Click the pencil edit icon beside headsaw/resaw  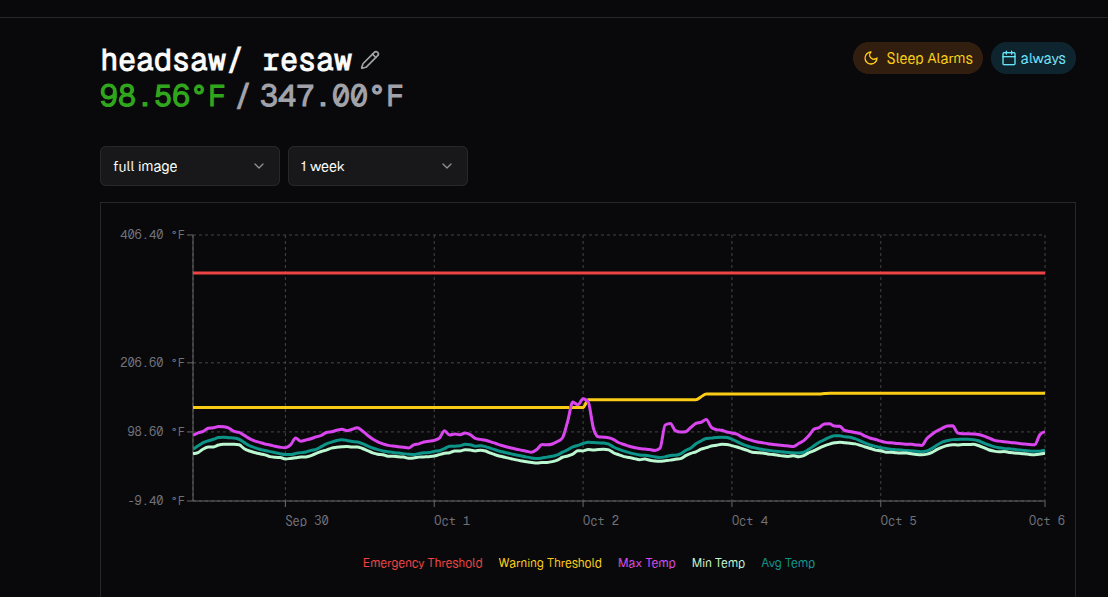coord(370,60)
